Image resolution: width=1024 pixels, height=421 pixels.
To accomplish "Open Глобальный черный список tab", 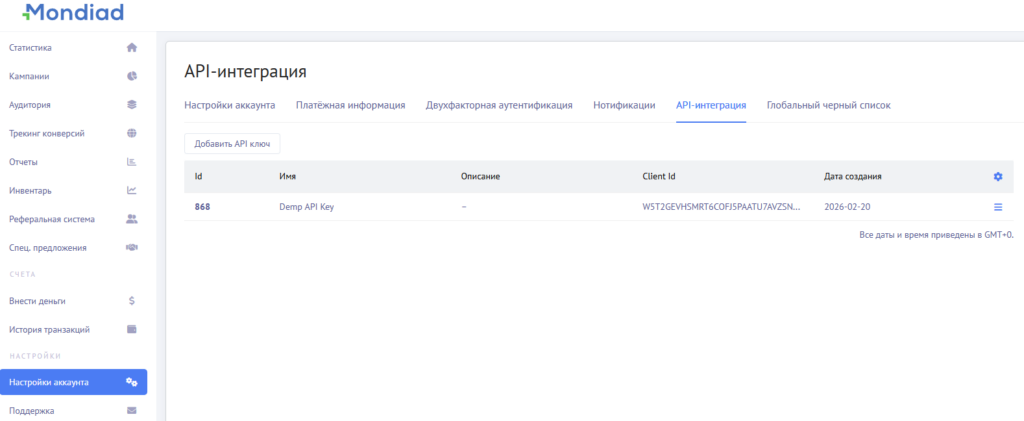I will point(828,105).
